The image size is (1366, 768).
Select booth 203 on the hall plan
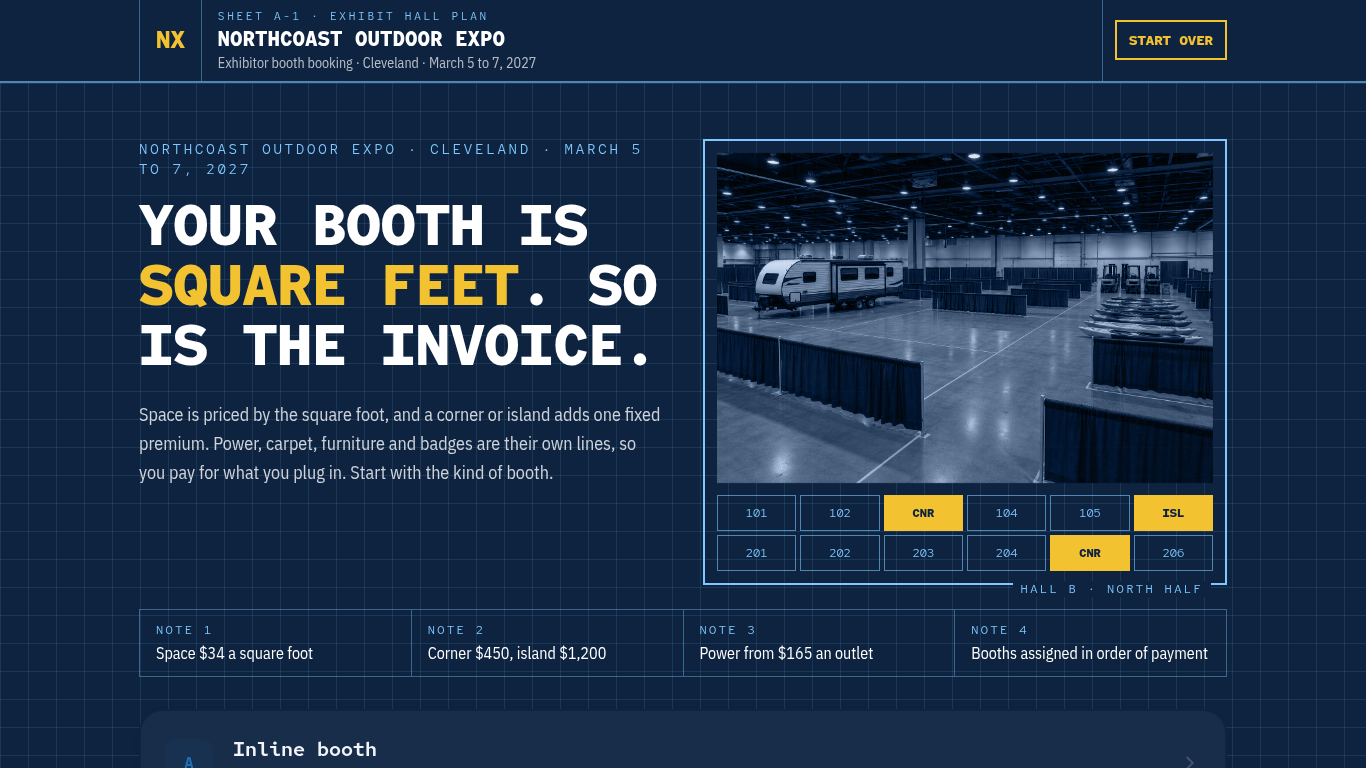click(x=923, y=553)
